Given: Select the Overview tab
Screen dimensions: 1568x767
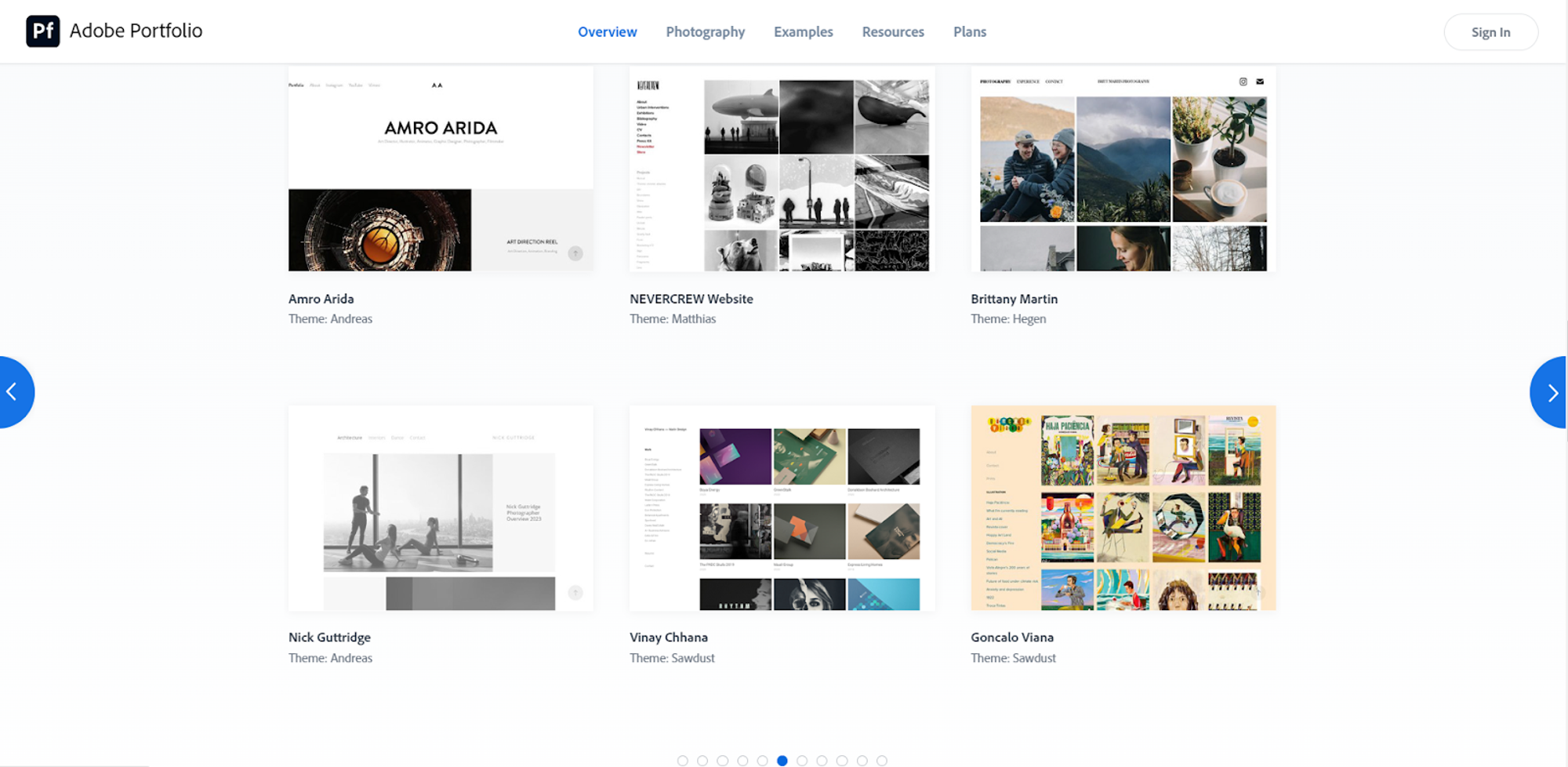Looking at the screenshot, I should 608,31.
